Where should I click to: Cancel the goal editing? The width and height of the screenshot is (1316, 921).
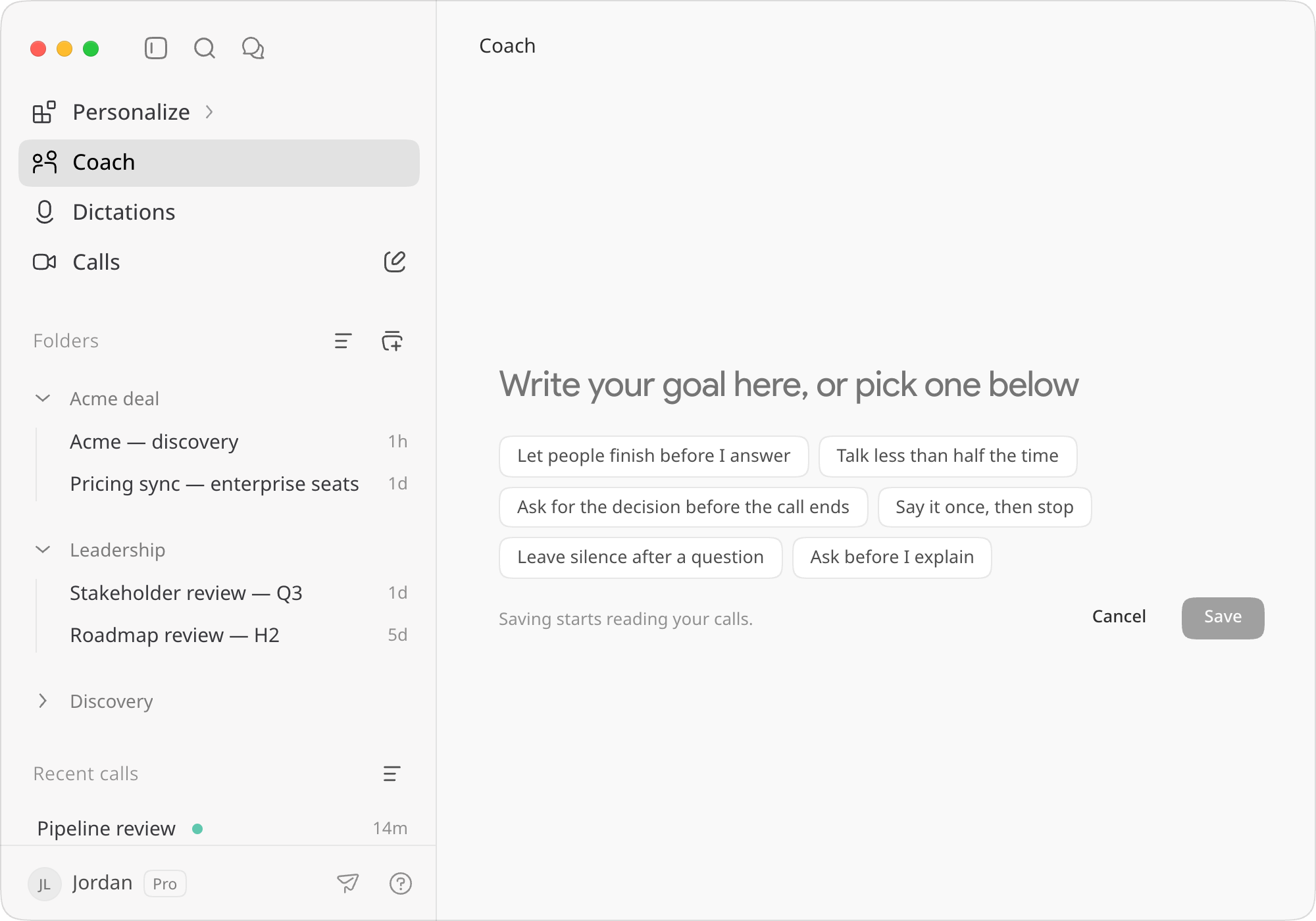[1119, 617]
